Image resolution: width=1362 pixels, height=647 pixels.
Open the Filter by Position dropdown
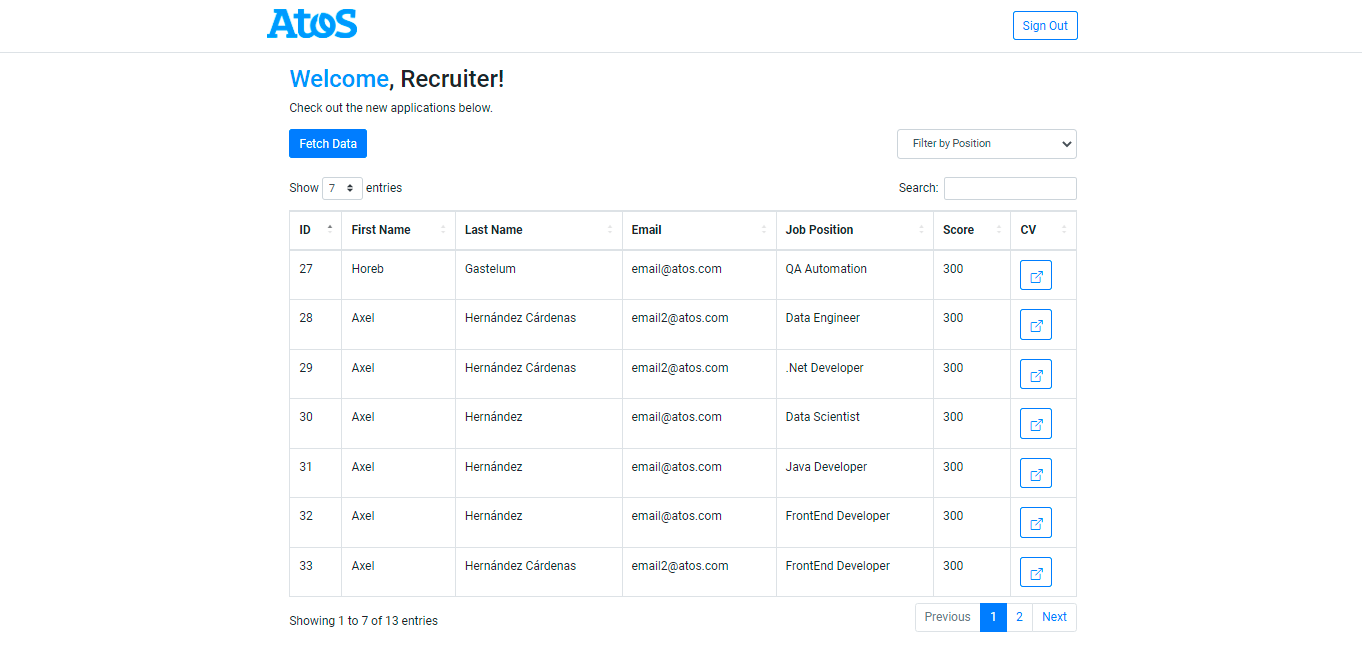[x=987, y=144]
